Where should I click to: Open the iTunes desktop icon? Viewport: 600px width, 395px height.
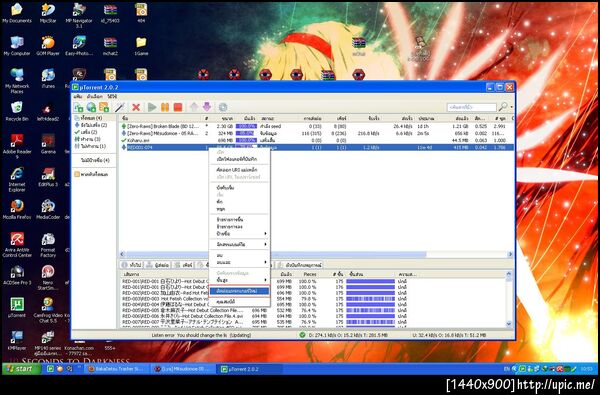coord(48,78)
